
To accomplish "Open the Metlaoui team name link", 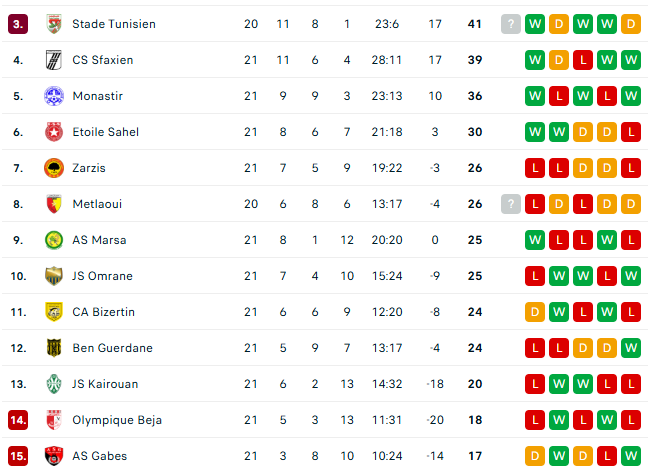I will [97, 204].
